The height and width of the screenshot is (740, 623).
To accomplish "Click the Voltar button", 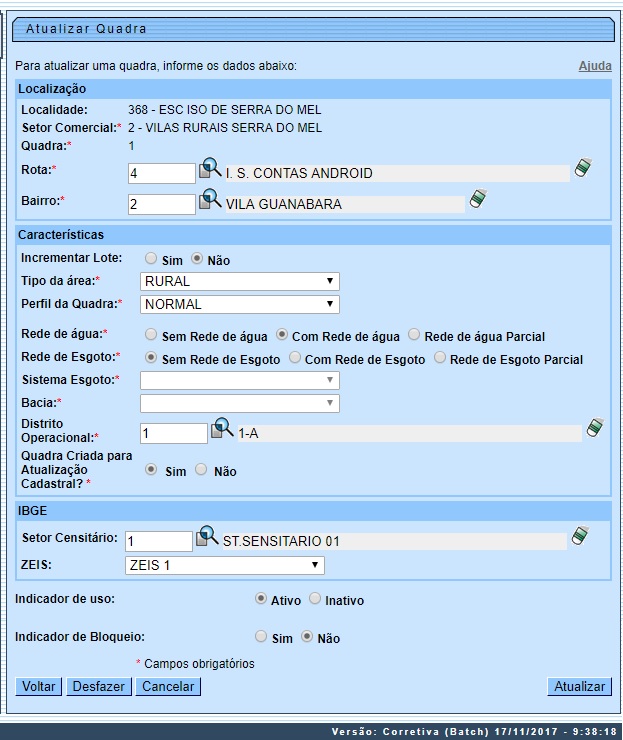I will [39, 686].
